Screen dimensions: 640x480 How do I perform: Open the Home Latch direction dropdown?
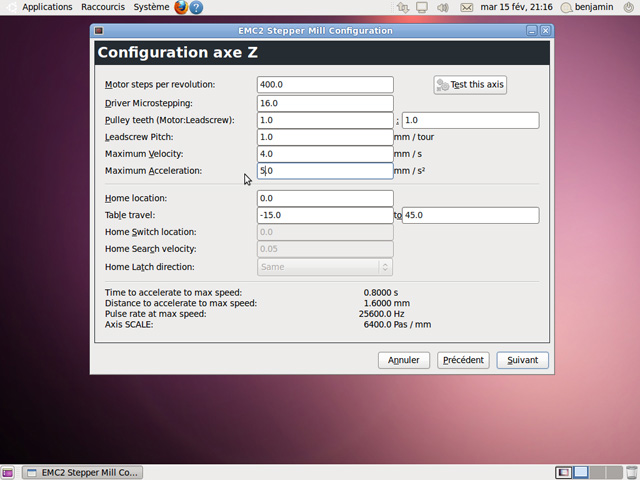point(325,267)
